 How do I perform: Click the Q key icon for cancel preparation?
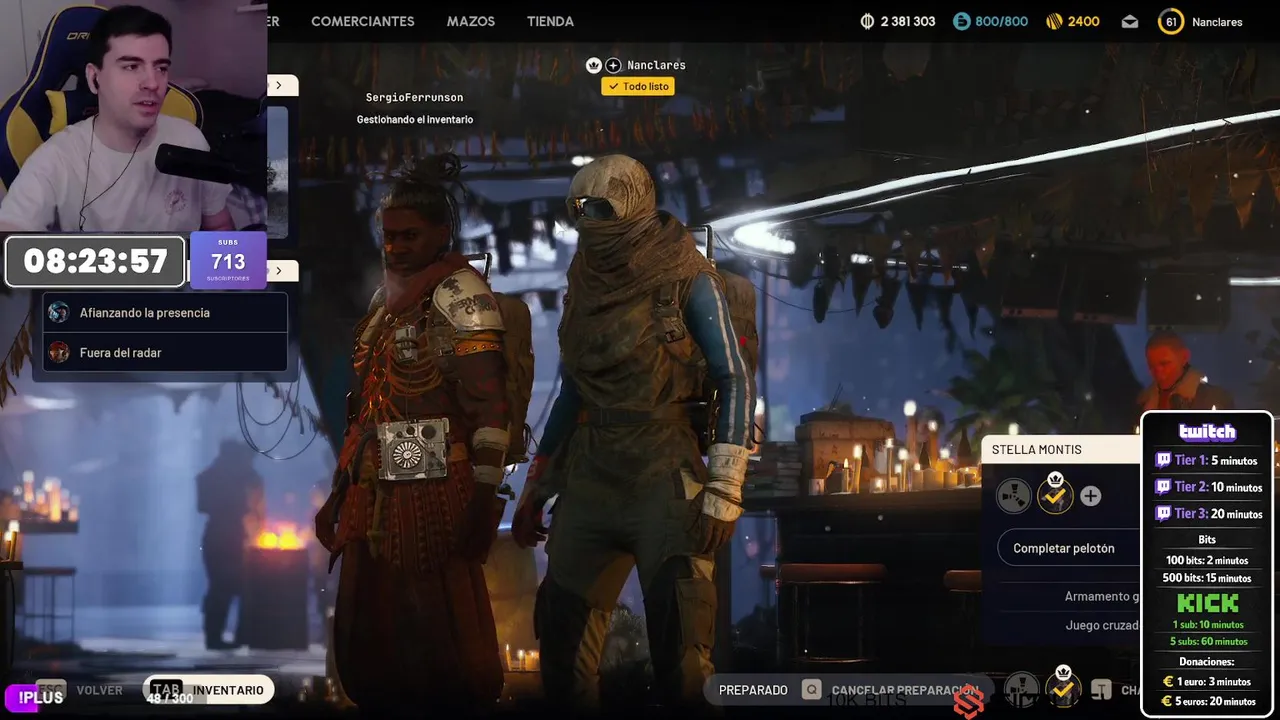[811, 690]
